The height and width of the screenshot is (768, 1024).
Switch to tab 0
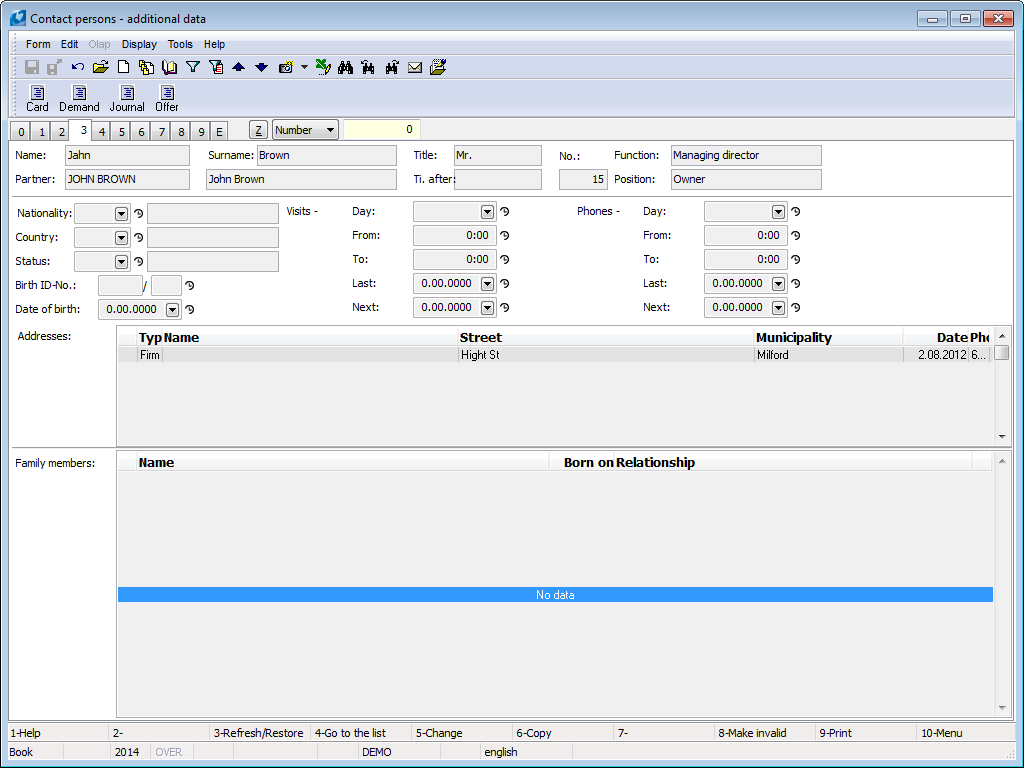coord(21,132)
